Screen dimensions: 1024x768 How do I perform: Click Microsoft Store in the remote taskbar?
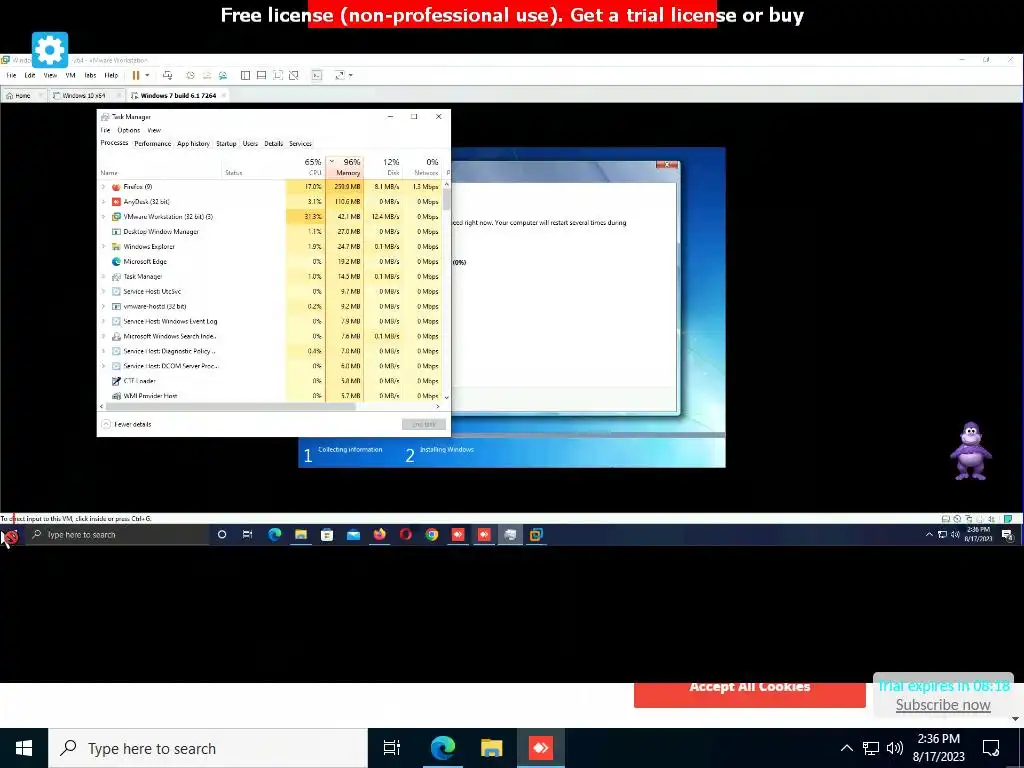tap(327, 535)
